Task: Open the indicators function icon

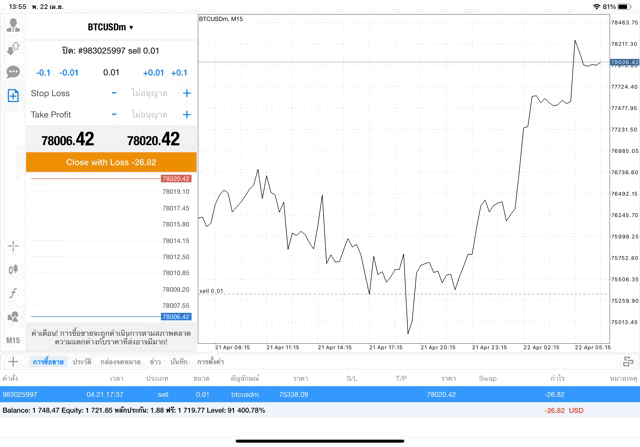Action: 13,293
